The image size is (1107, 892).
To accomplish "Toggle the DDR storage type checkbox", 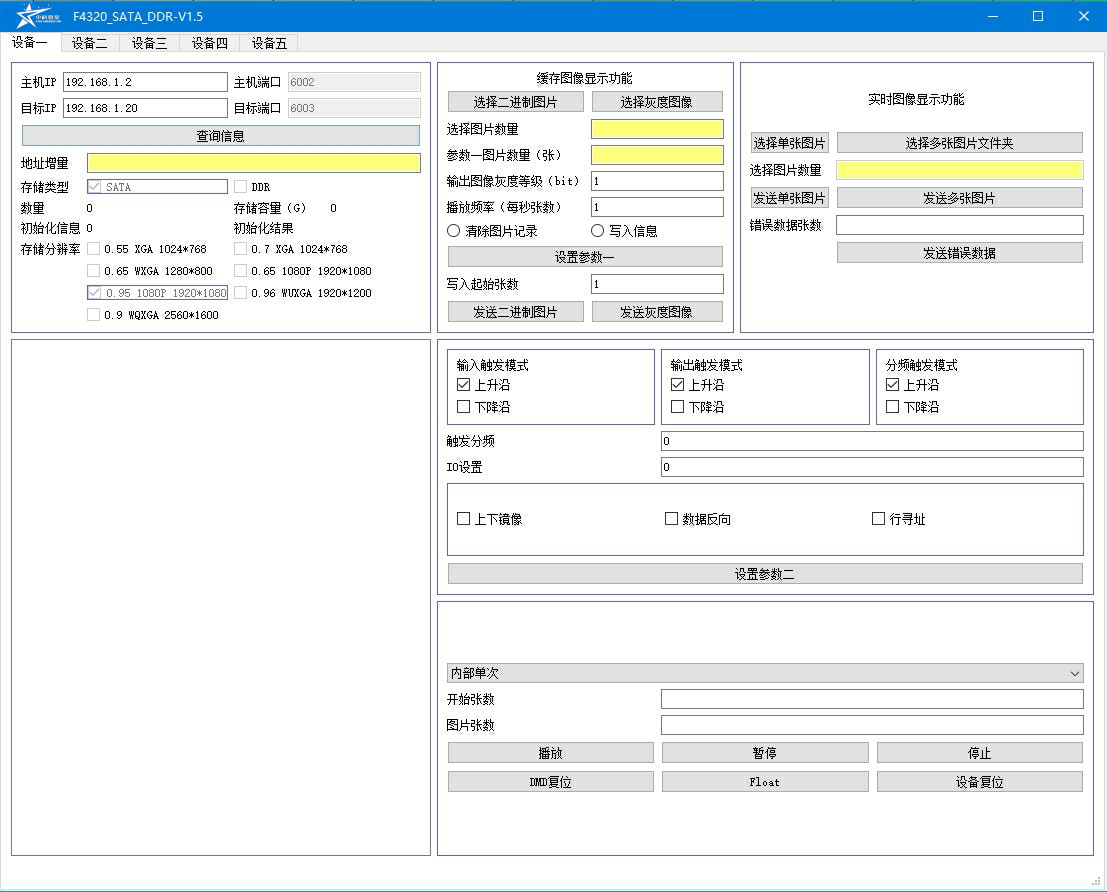I will 241,187.
